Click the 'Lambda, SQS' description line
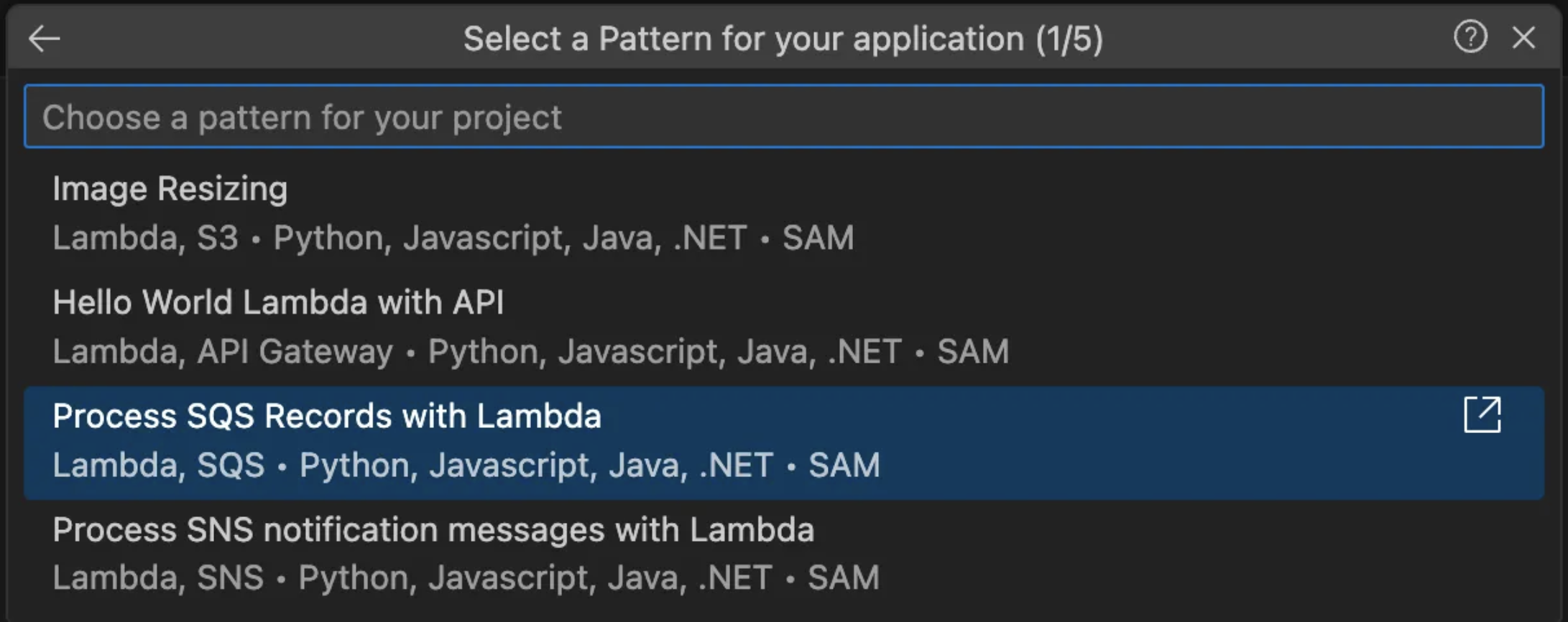Screen dimensions: 1568x622 pyautogui.click(x=158, y=465)
